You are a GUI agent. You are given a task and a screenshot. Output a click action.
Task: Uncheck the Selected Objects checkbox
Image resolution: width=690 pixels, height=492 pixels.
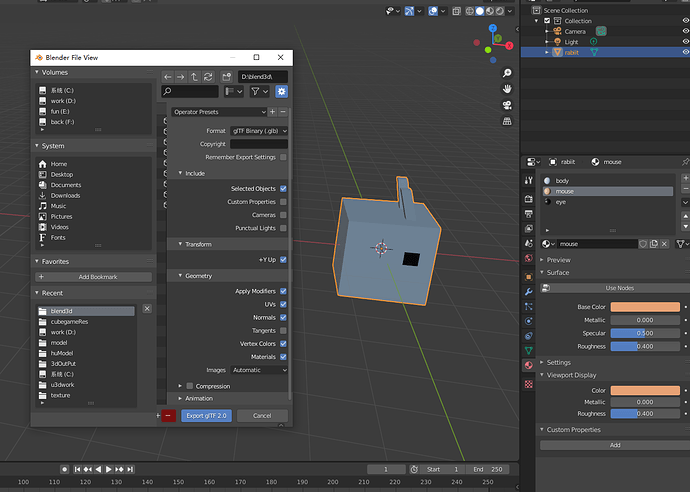pyautogui.click(x=284, y=188)
